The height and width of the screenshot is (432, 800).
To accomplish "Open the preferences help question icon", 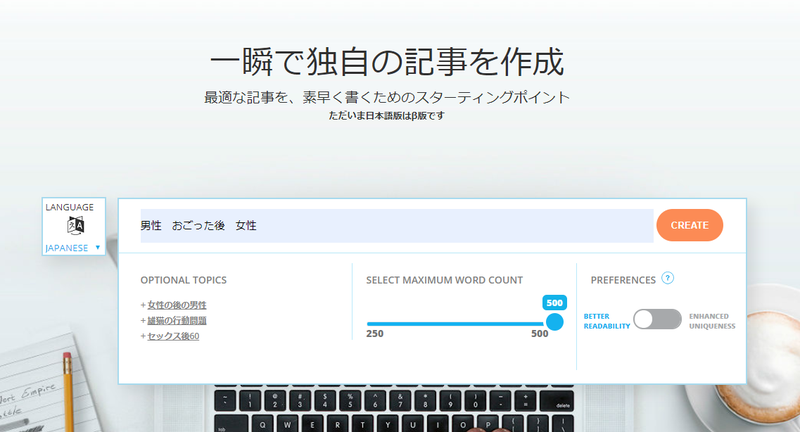I will tap(667, 278).
